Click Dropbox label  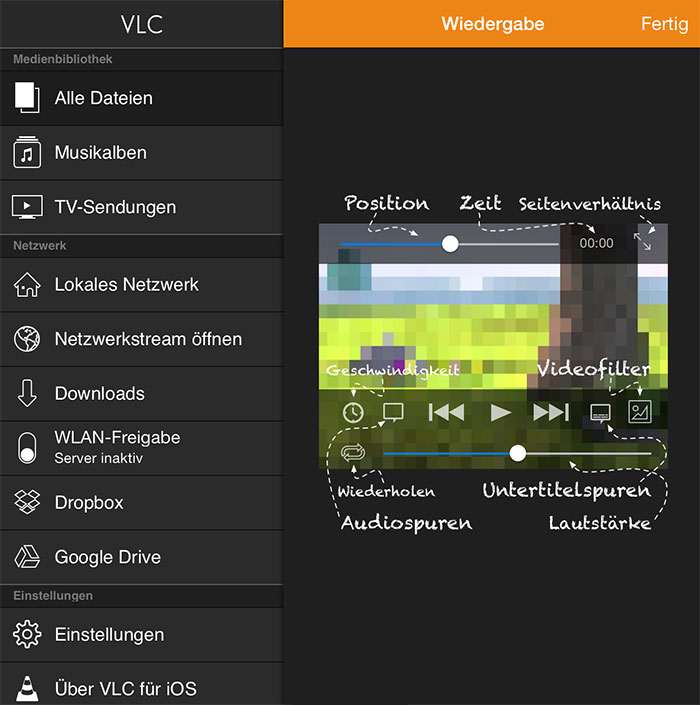tap(89, 503)
